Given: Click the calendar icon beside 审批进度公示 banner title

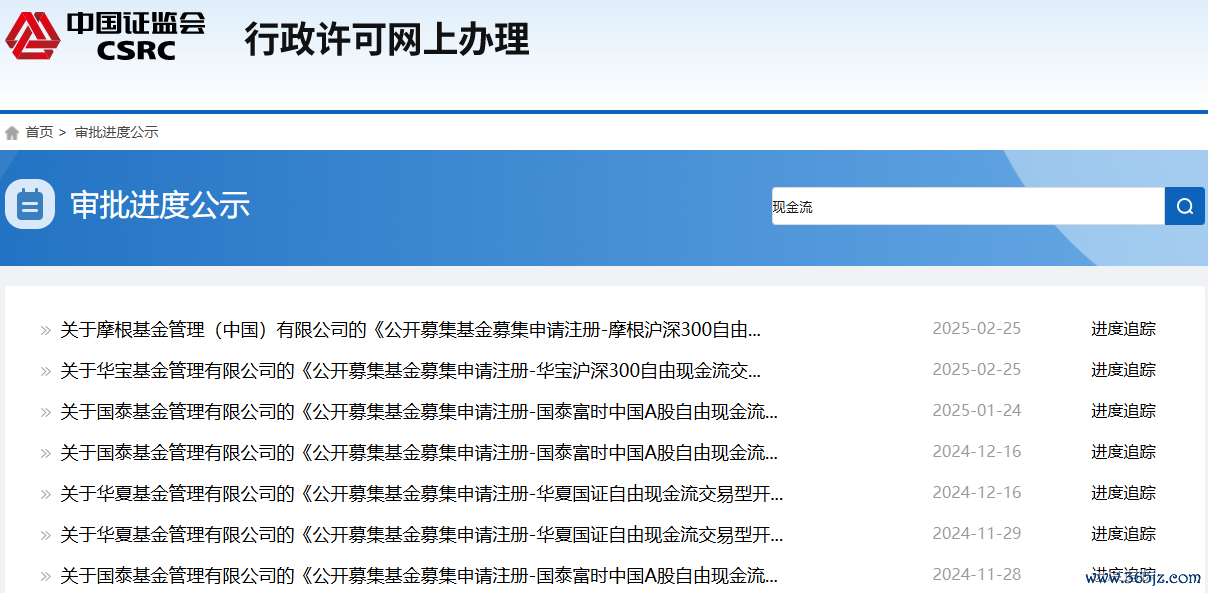Looking at the screenshot, I should 30,205.
